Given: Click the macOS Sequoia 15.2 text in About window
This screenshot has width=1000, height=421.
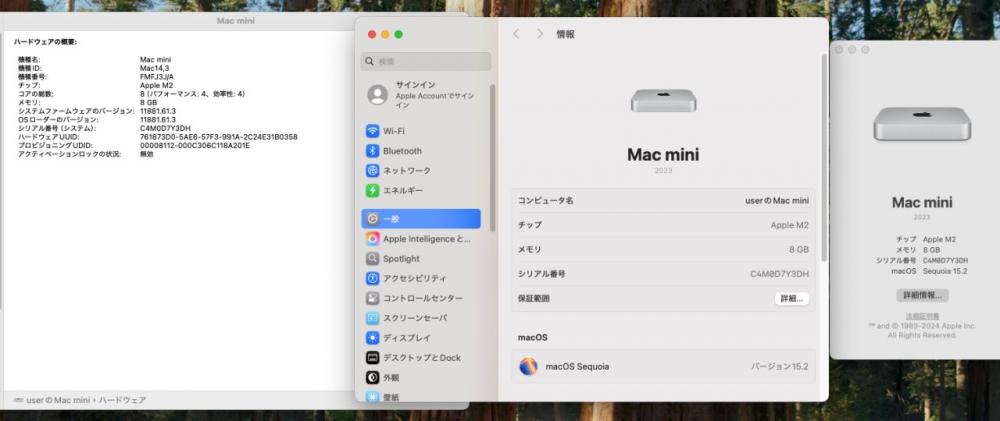Looking at the screenshot, I should (945, 271).
